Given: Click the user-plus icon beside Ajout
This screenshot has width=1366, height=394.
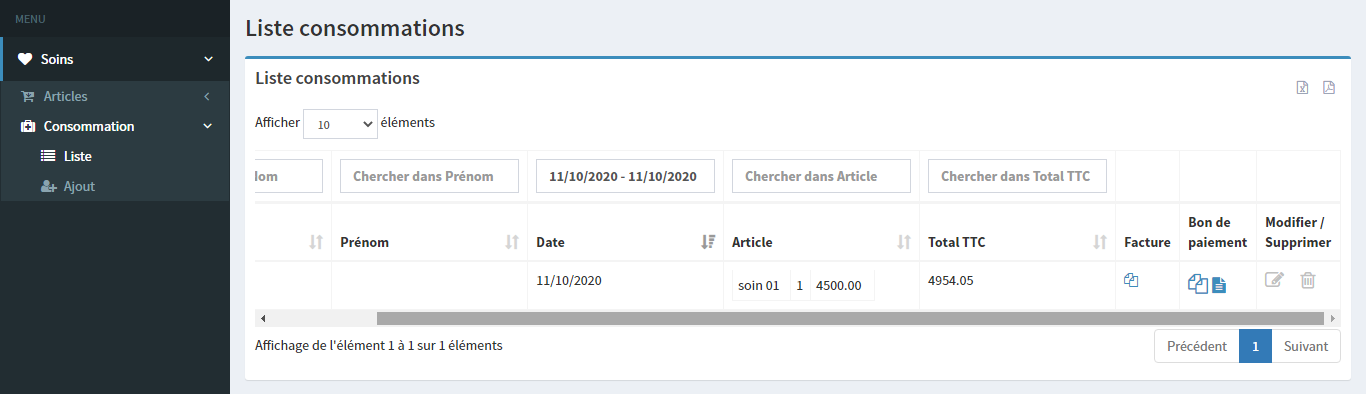Looking at the screenshot, I should click(x=48, y=187).
